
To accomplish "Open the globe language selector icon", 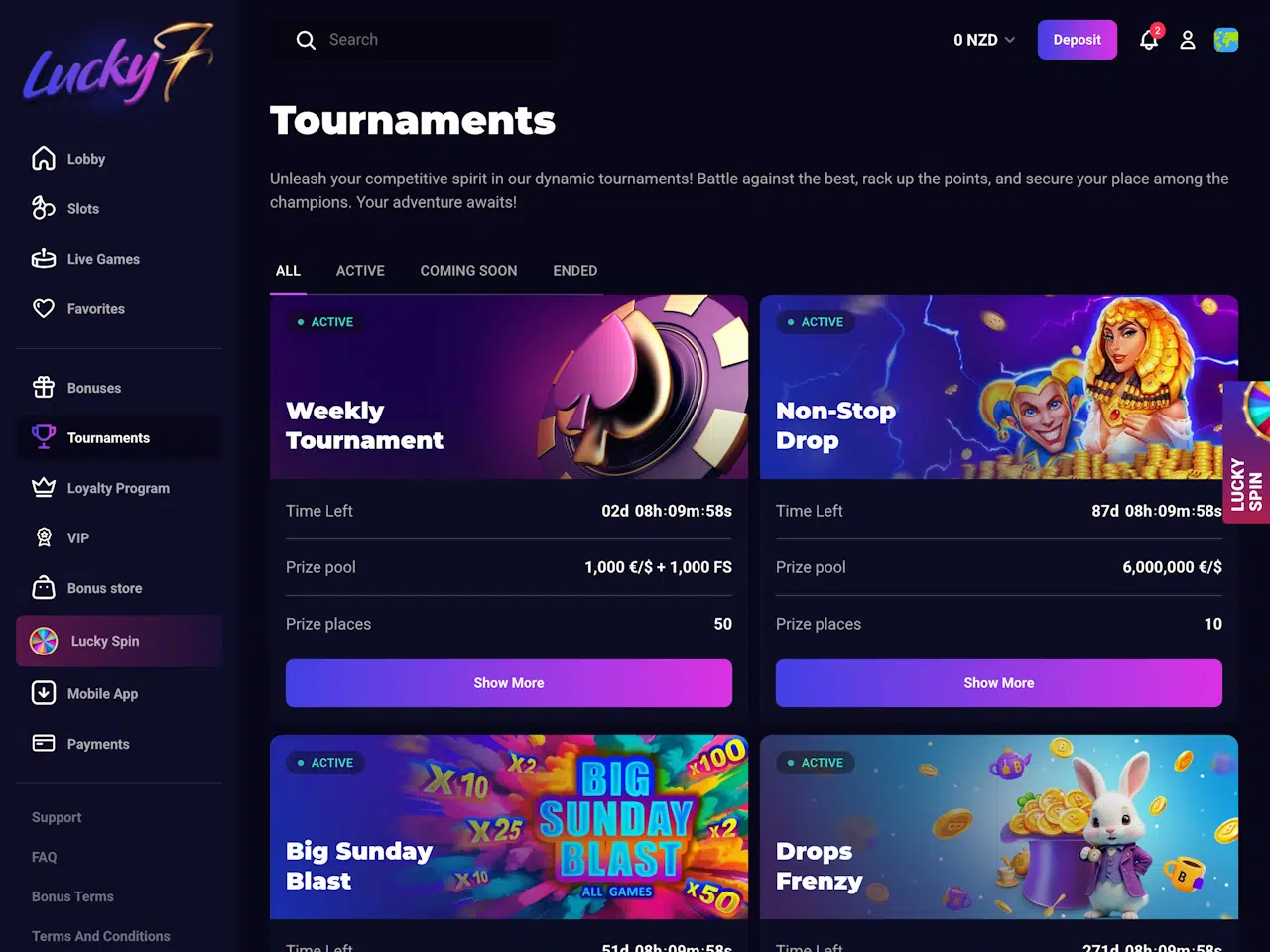I will click(x=1226, y=40).
